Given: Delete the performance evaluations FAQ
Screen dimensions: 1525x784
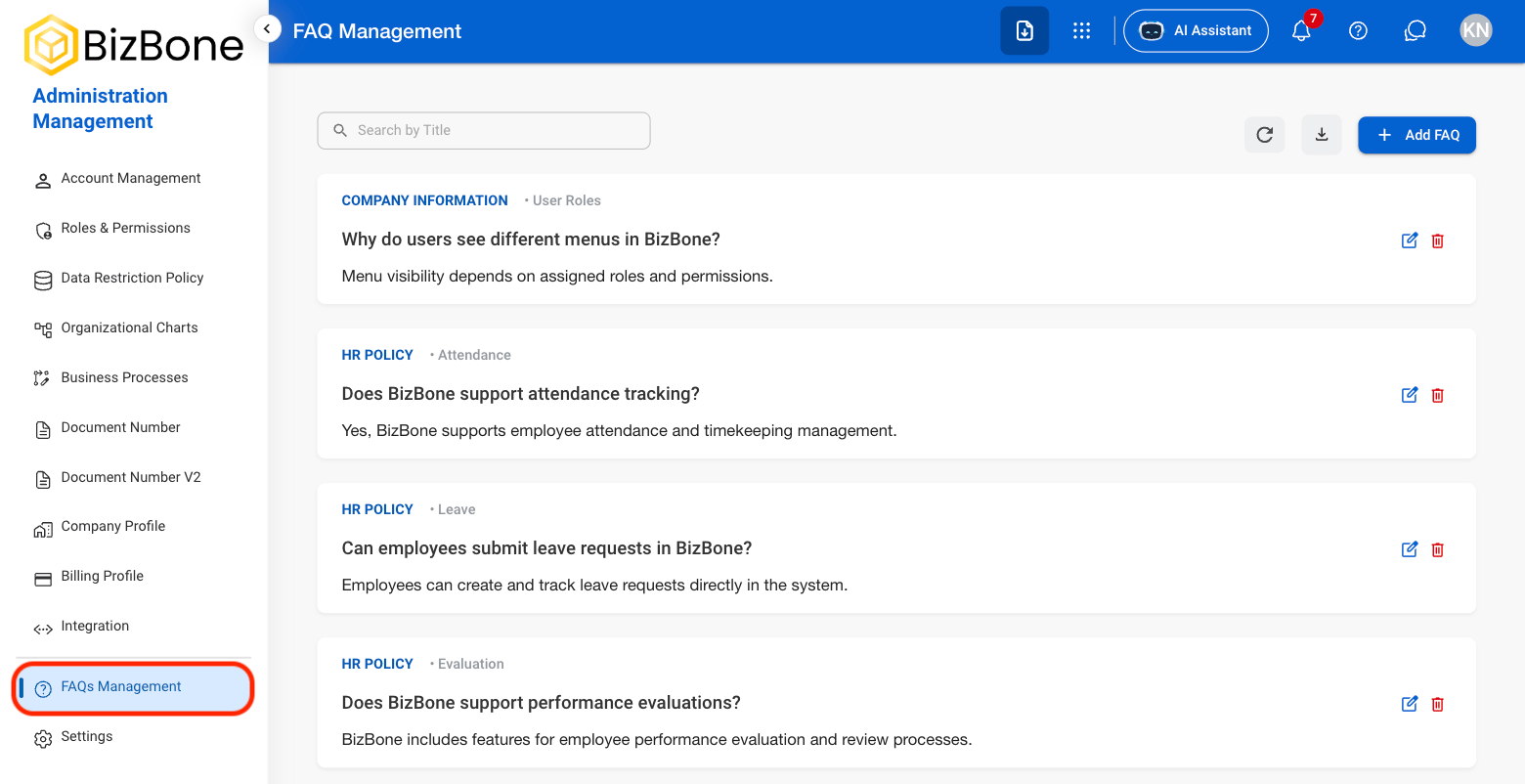Looking at the screenshot, I should (1438, 704).
